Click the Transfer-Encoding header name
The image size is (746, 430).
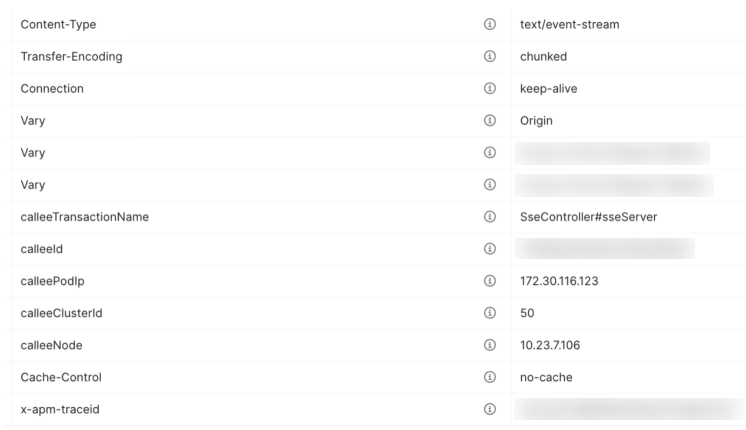point(71,56)
